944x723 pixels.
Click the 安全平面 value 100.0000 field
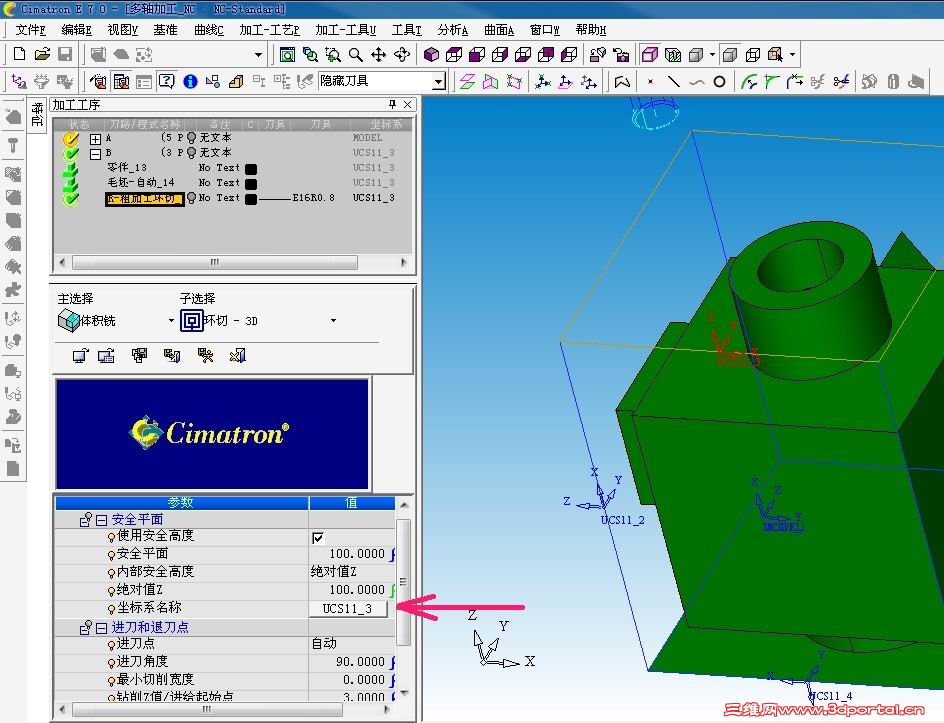352,554
